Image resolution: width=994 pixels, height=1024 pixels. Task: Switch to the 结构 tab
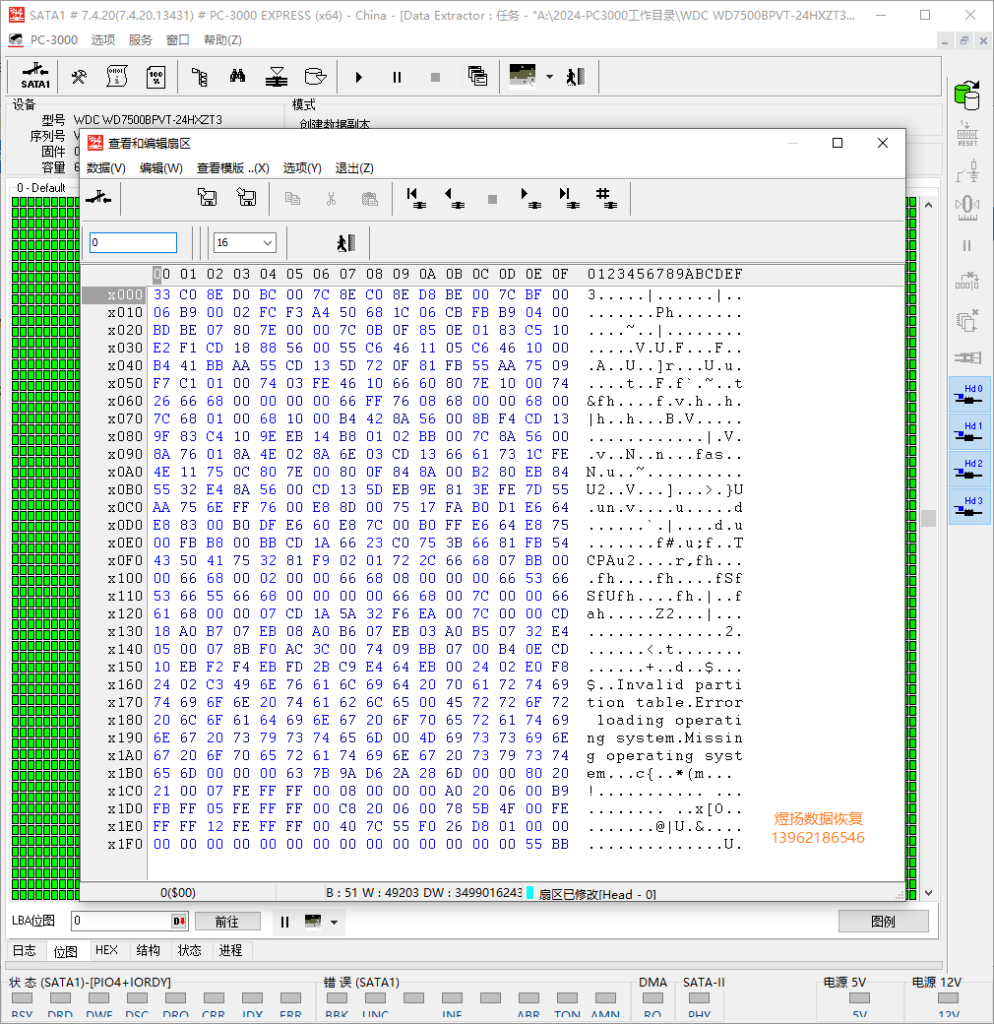[148, 950]
